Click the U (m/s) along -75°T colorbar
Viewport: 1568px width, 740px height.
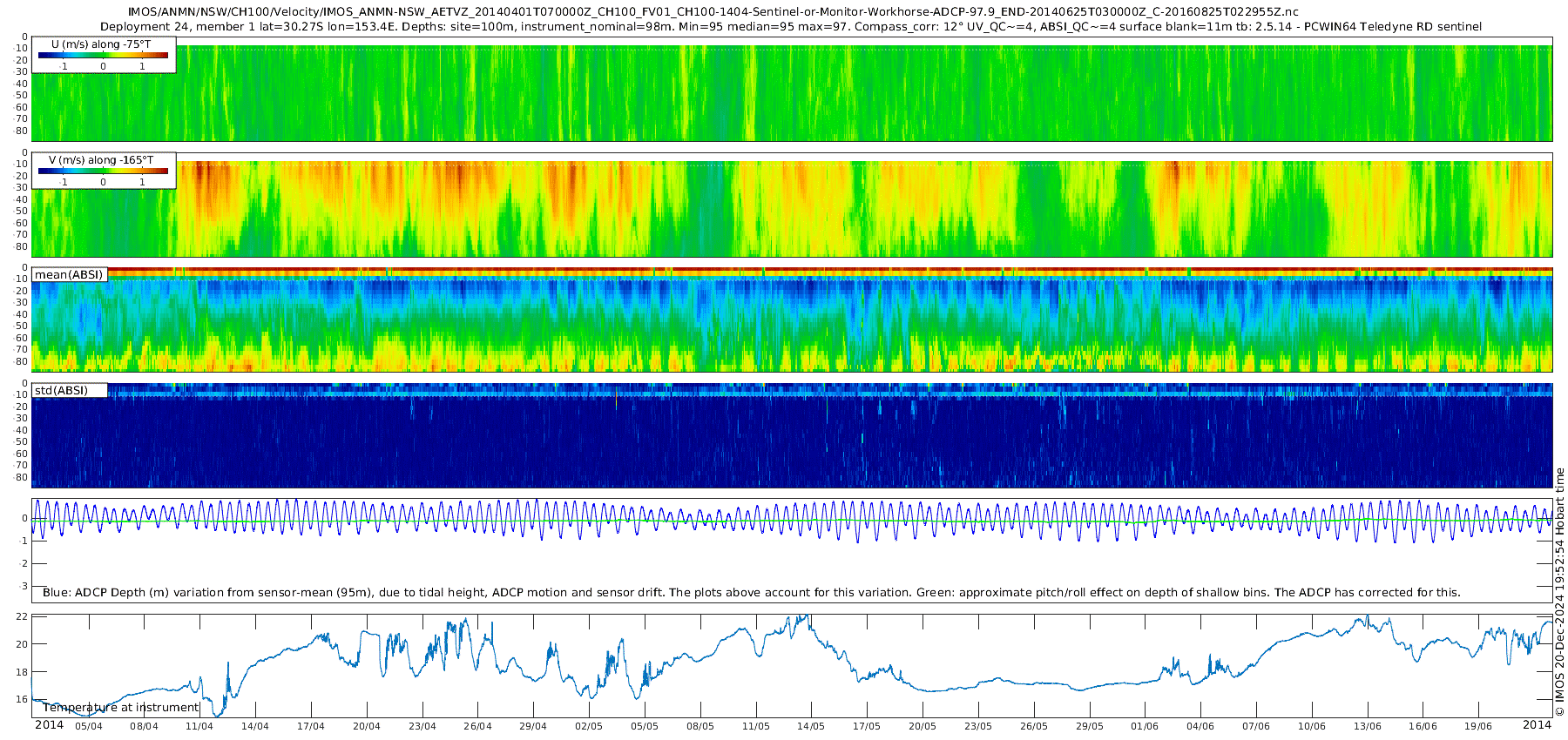pos(103,56)
